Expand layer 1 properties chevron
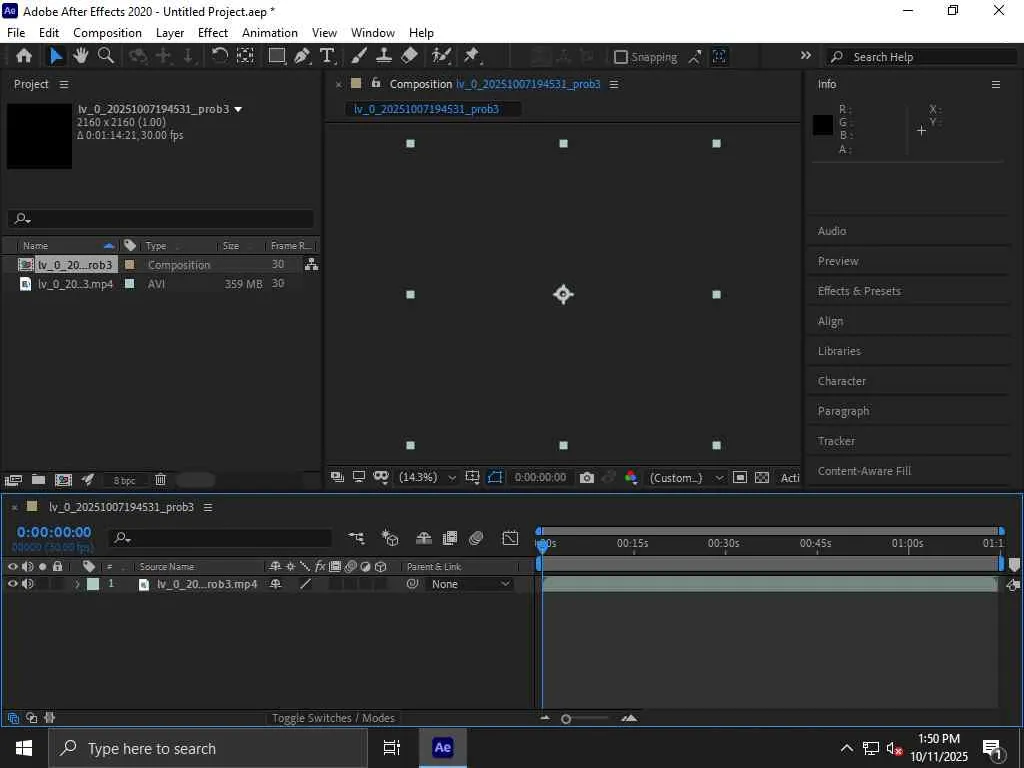This screenshot has width=1024, height=768. (77, 584)
